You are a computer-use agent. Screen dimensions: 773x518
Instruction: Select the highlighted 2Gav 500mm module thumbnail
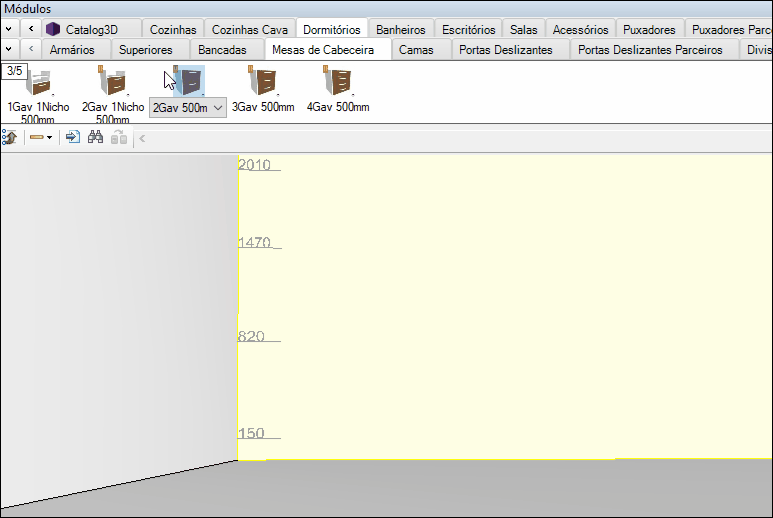coord(189,80)
